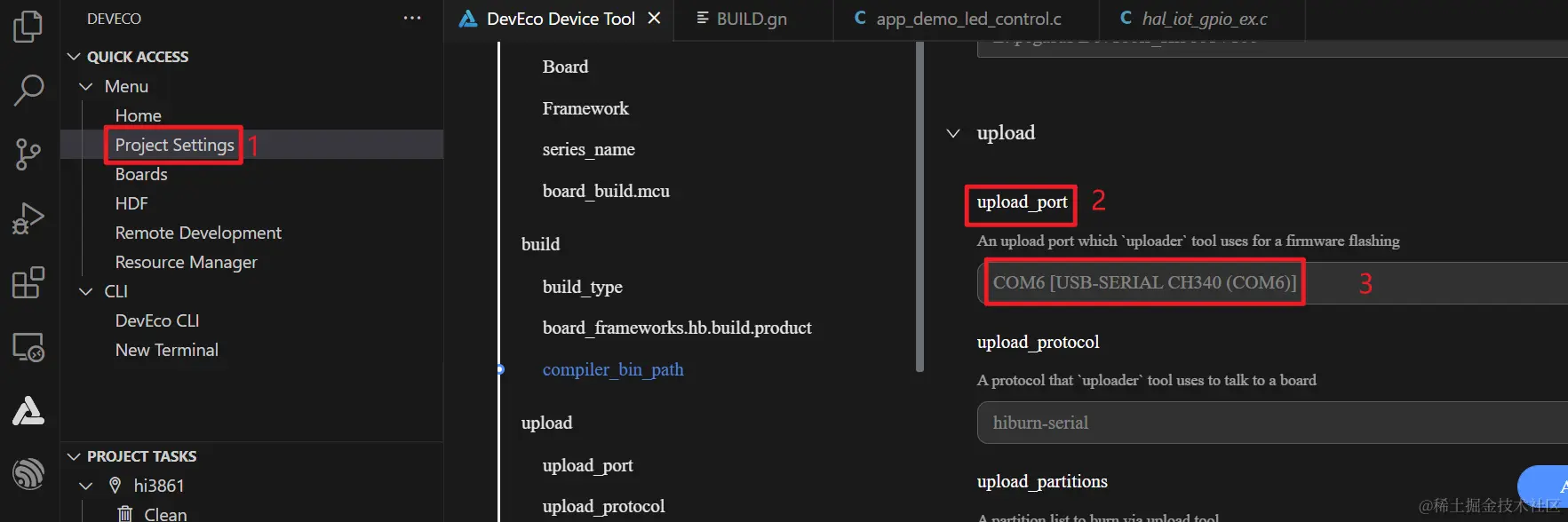Jump to board_frameworks.hb.build.product in outline
The width and height of the screenshot is (1568, 522).
pos(677,328)
